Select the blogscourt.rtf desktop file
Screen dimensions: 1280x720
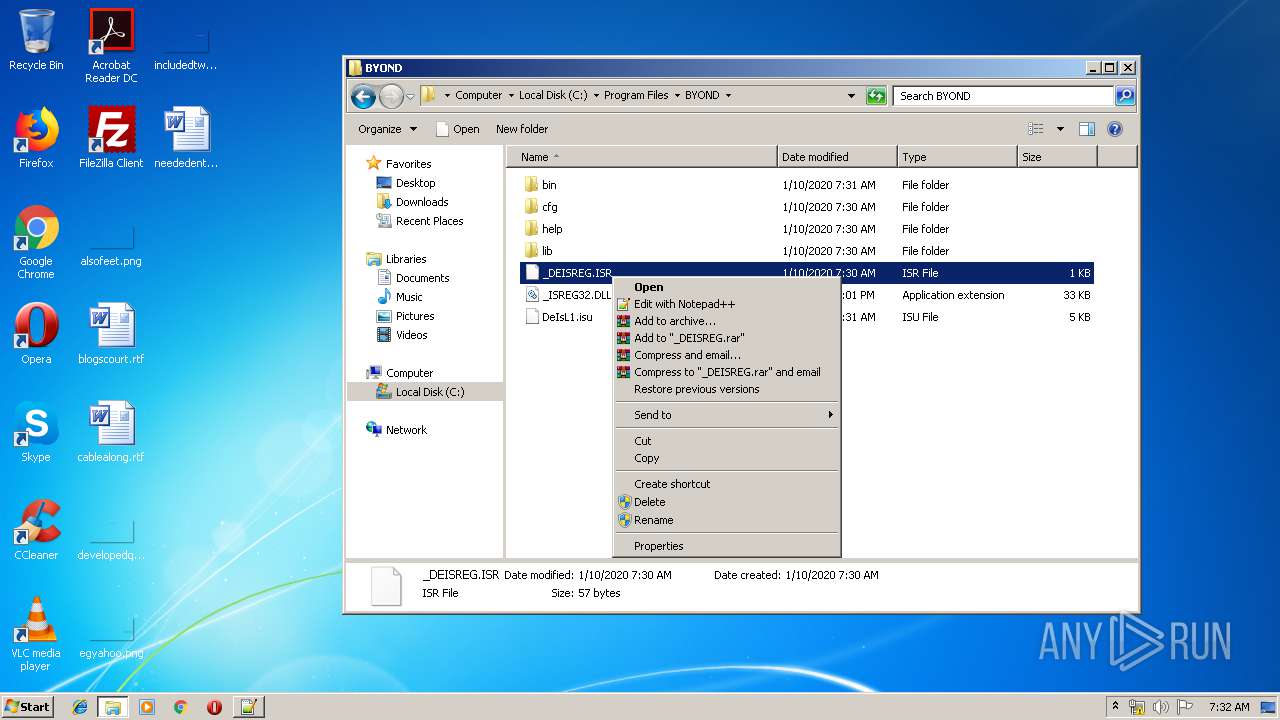pos(111,334)
